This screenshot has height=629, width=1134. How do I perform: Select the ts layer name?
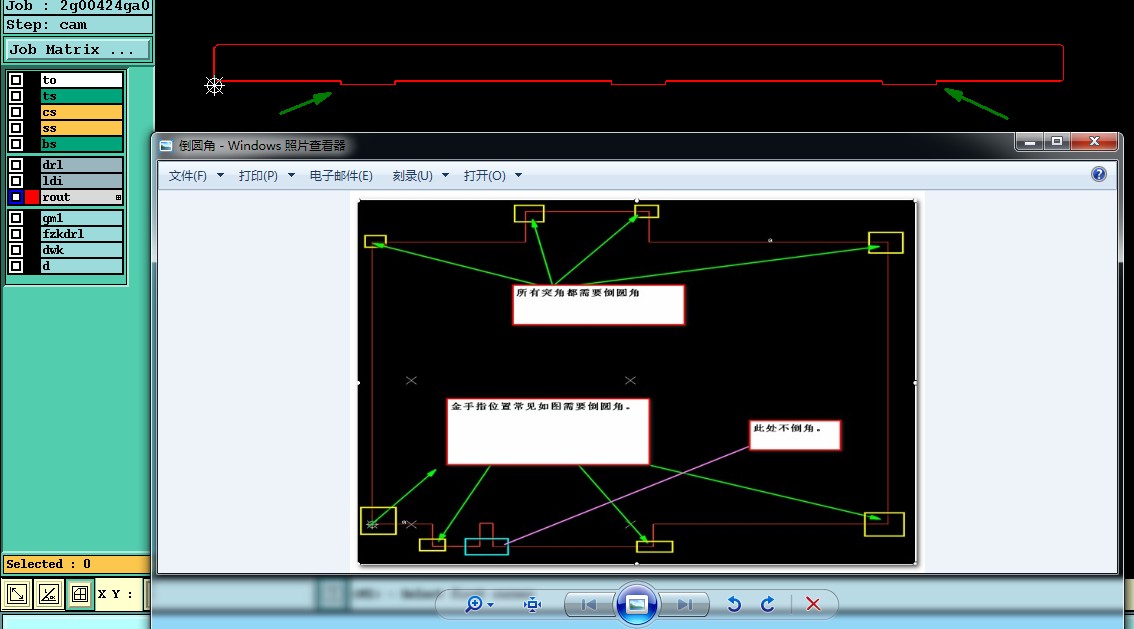click(82, 95)
